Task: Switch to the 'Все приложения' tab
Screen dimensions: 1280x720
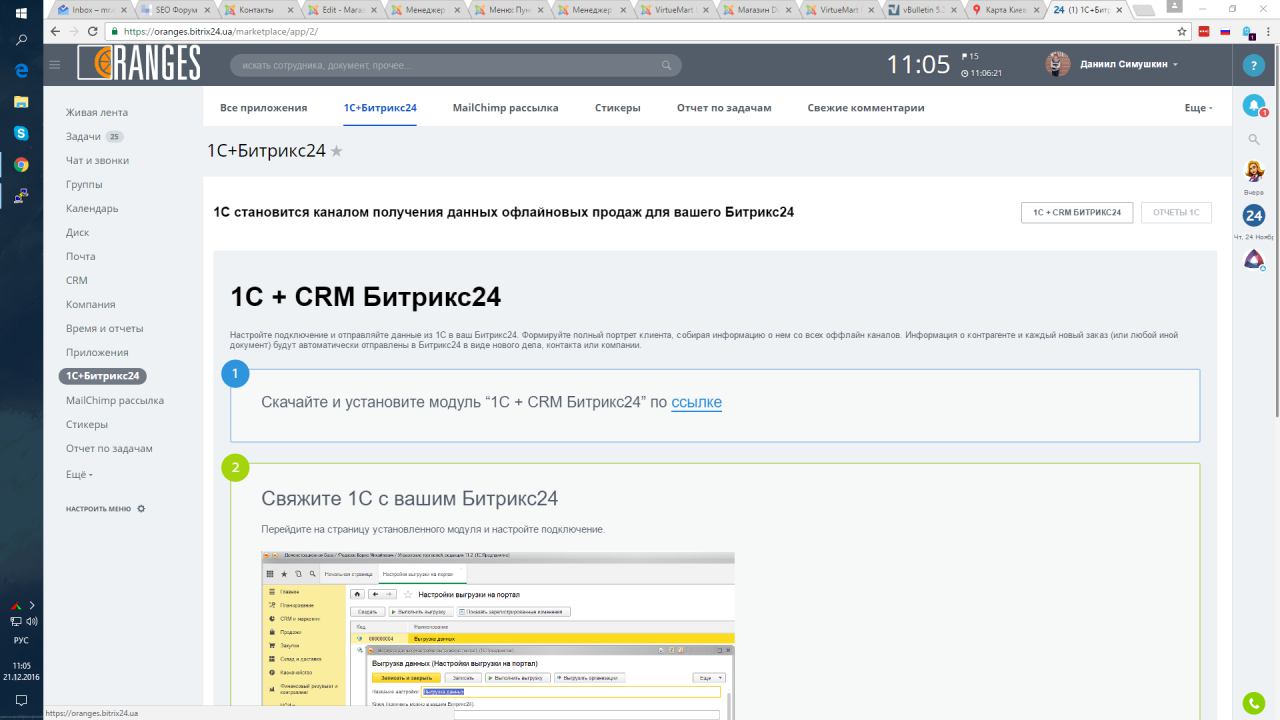Action: (x=264, y=108)
